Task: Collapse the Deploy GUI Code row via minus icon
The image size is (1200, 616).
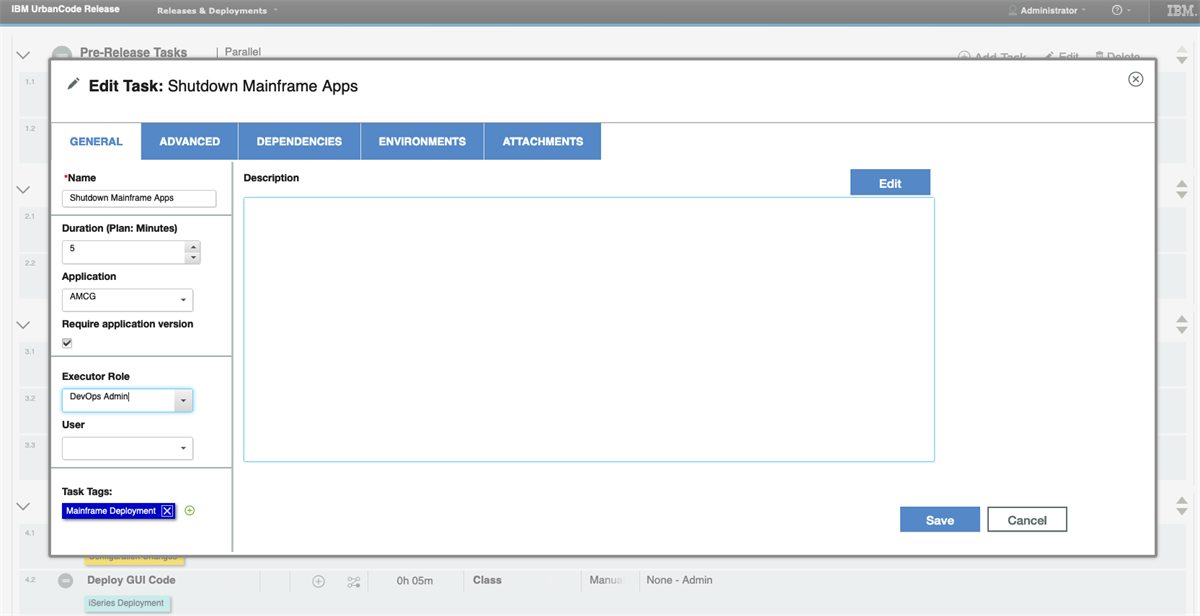Action: click(65, 580)
